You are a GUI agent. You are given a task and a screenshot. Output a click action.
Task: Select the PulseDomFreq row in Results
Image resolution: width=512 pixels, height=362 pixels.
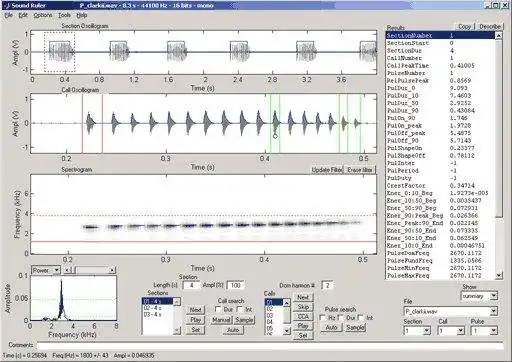441,253
